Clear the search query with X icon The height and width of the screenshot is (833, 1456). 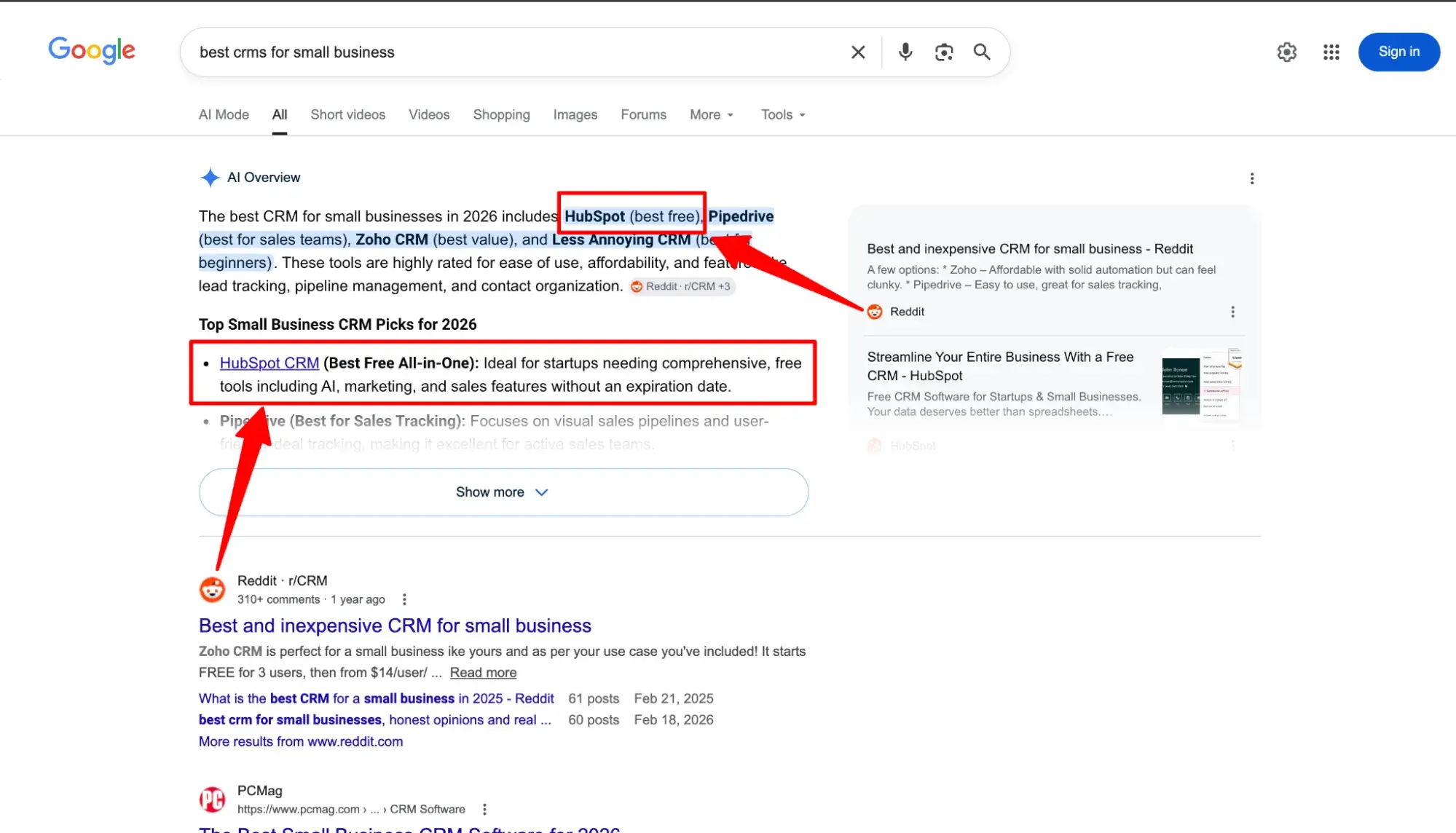coord(858,52)
